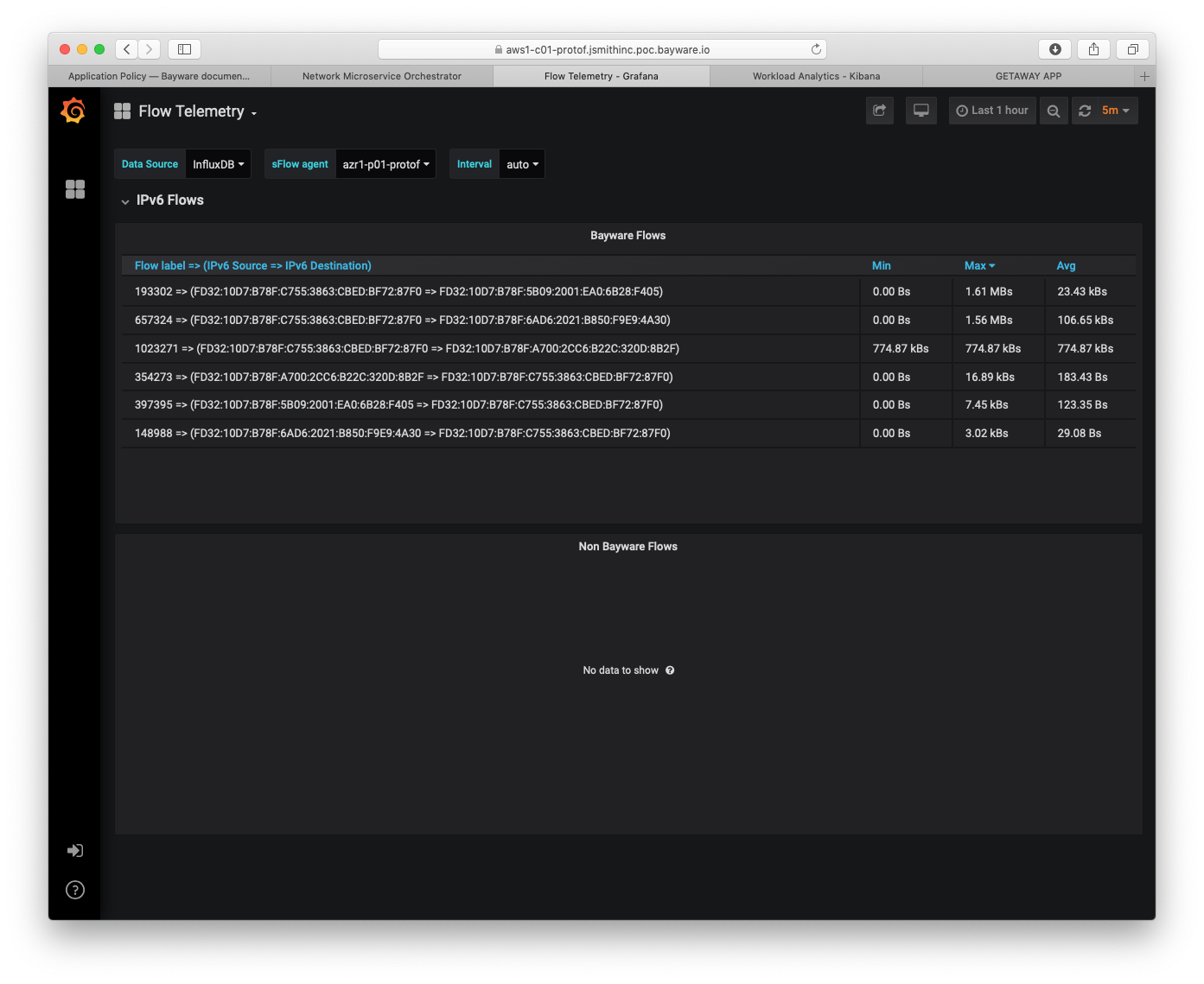
Task: Open the InfluxDB data source dropdown
Action: tap(219, 164)
